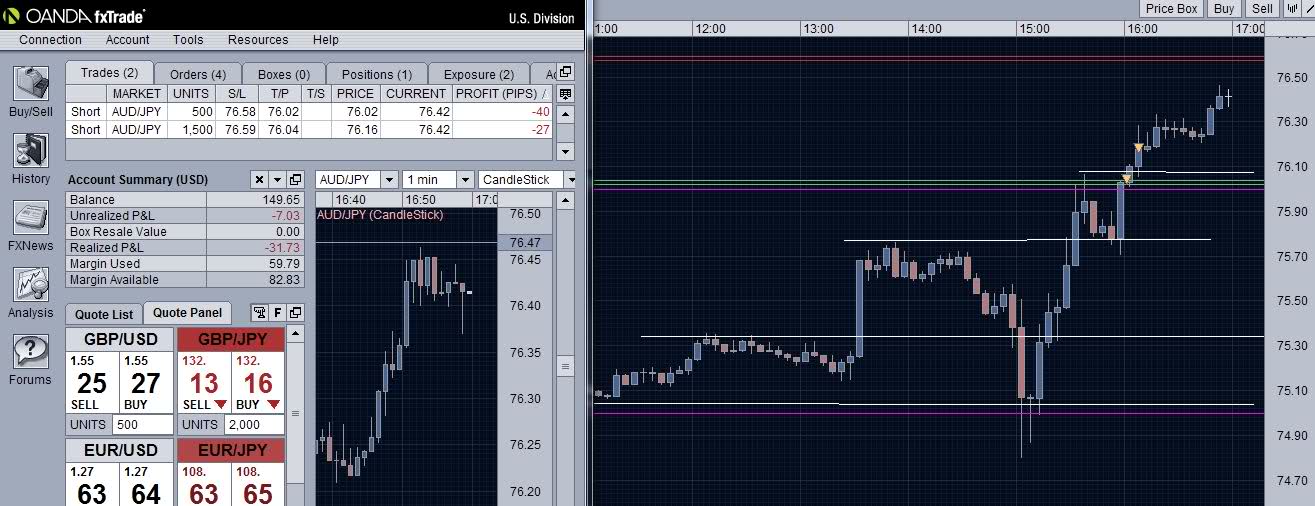
Task: Click the F font icon in quote panel
Action: (278, 313)
